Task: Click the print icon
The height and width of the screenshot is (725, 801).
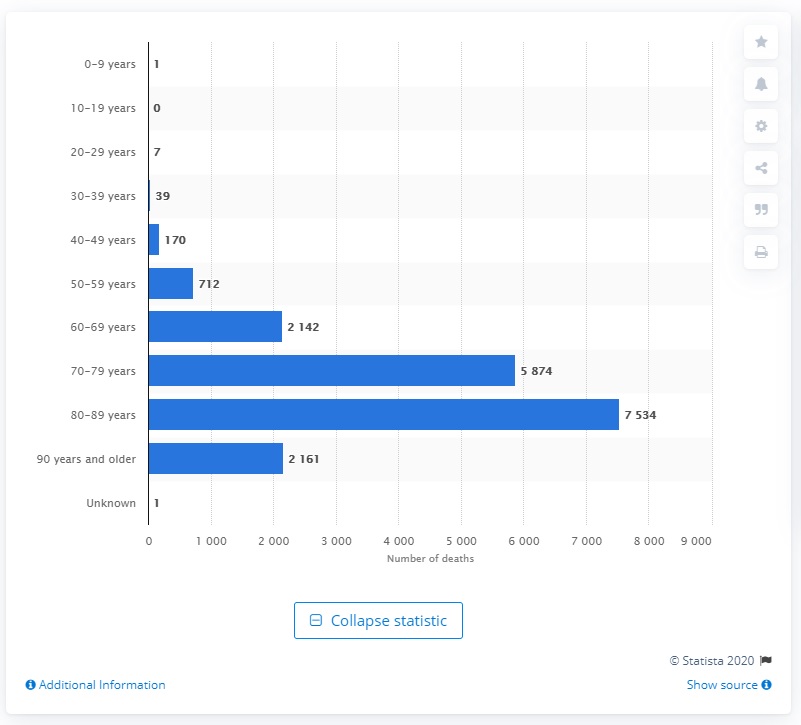Action: [761, 252]
